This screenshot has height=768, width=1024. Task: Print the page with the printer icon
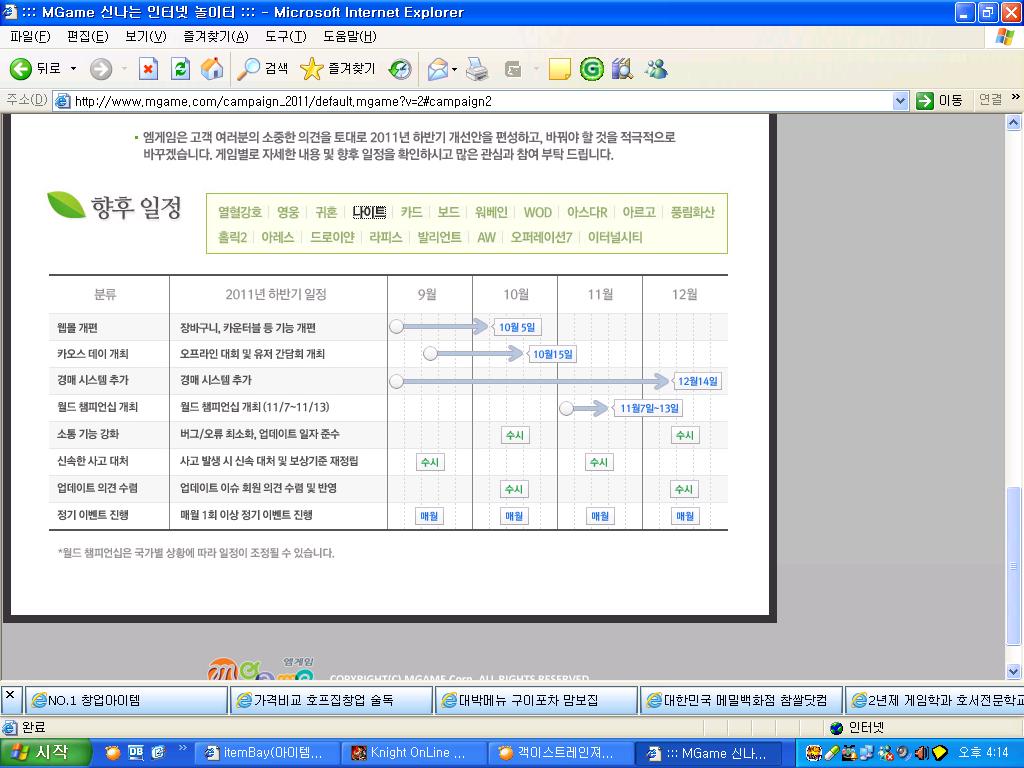[477, 69]
